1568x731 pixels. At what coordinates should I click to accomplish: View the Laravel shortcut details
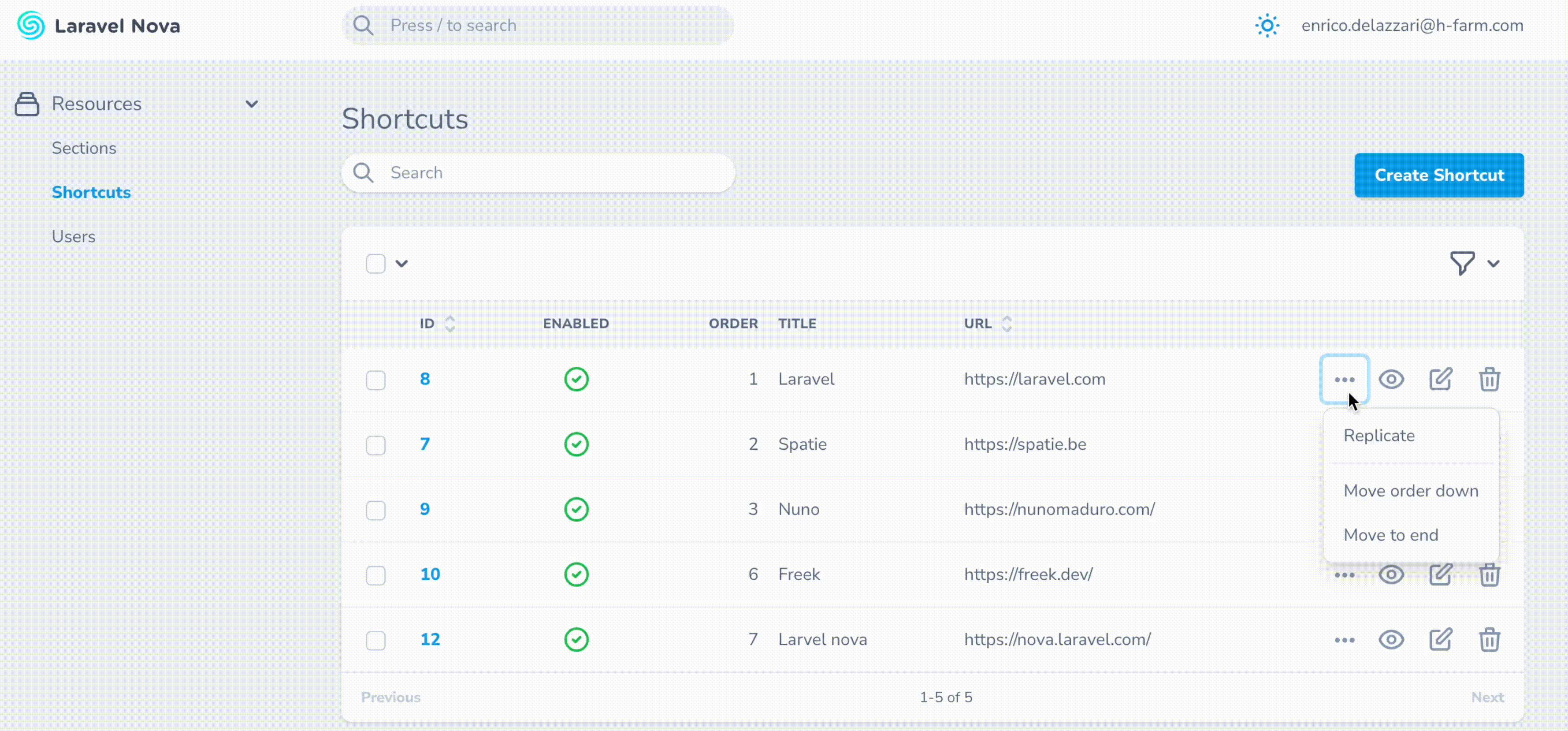click(x=1391, y=380)
